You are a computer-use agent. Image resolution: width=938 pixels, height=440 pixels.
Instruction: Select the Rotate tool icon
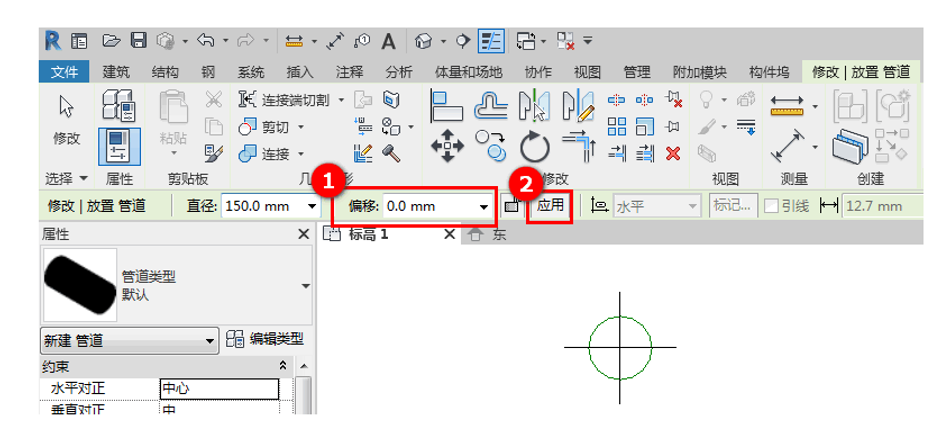point(535,148)
